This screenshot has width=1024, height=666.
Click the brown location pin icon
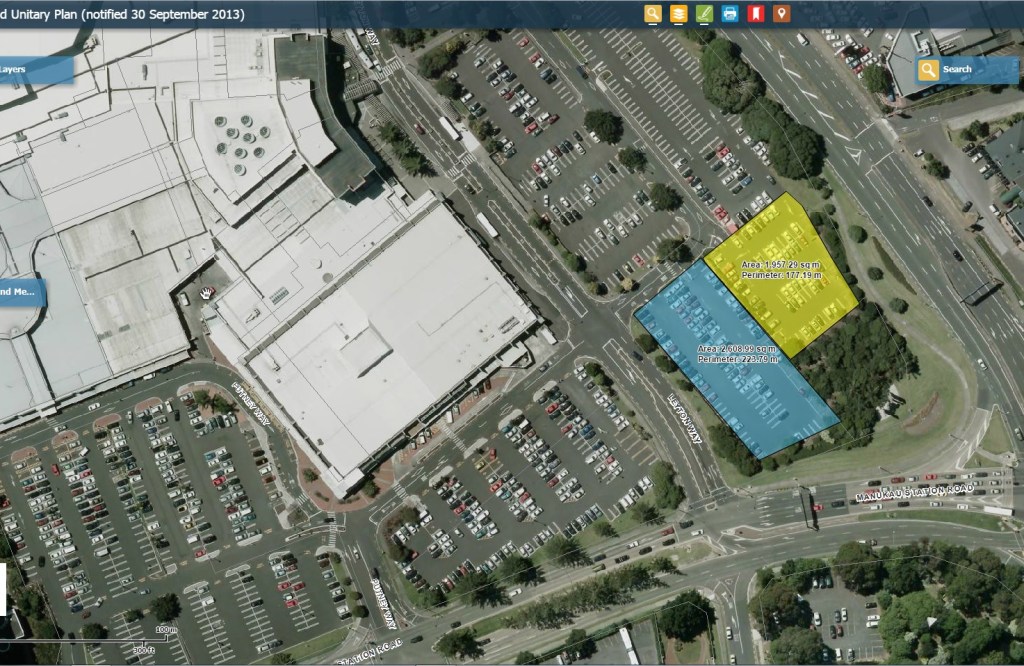tap(781, 13)
